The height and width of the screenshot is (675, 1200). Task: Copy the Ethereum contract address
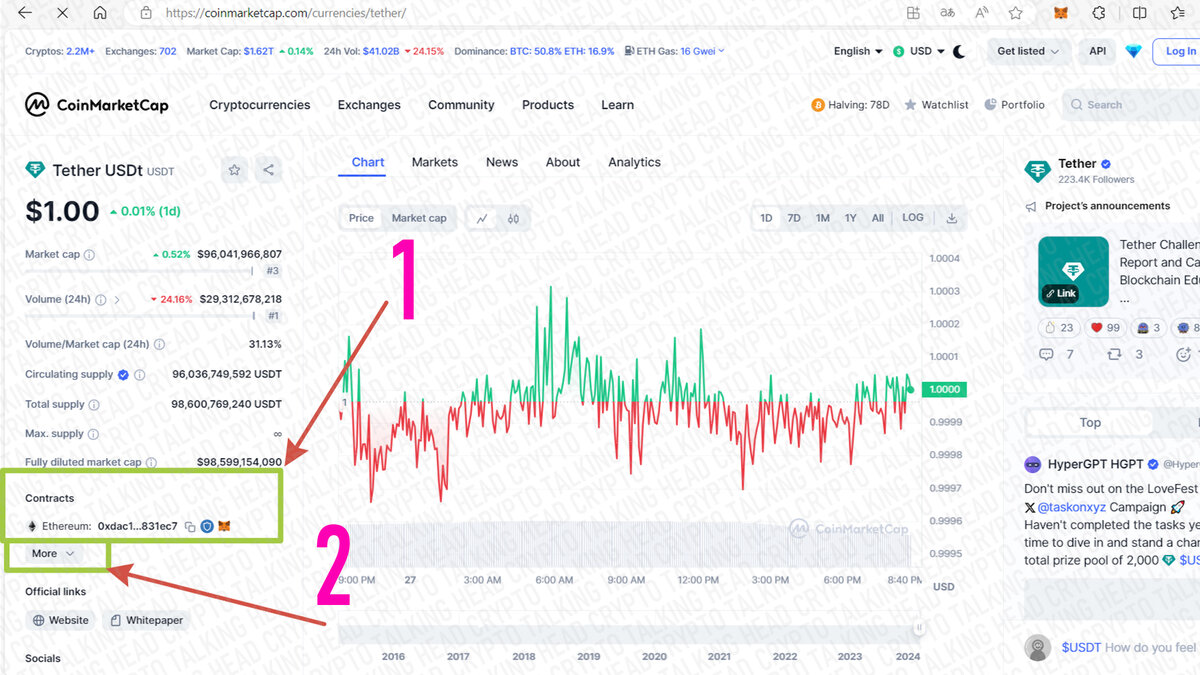tap(189, 526)
